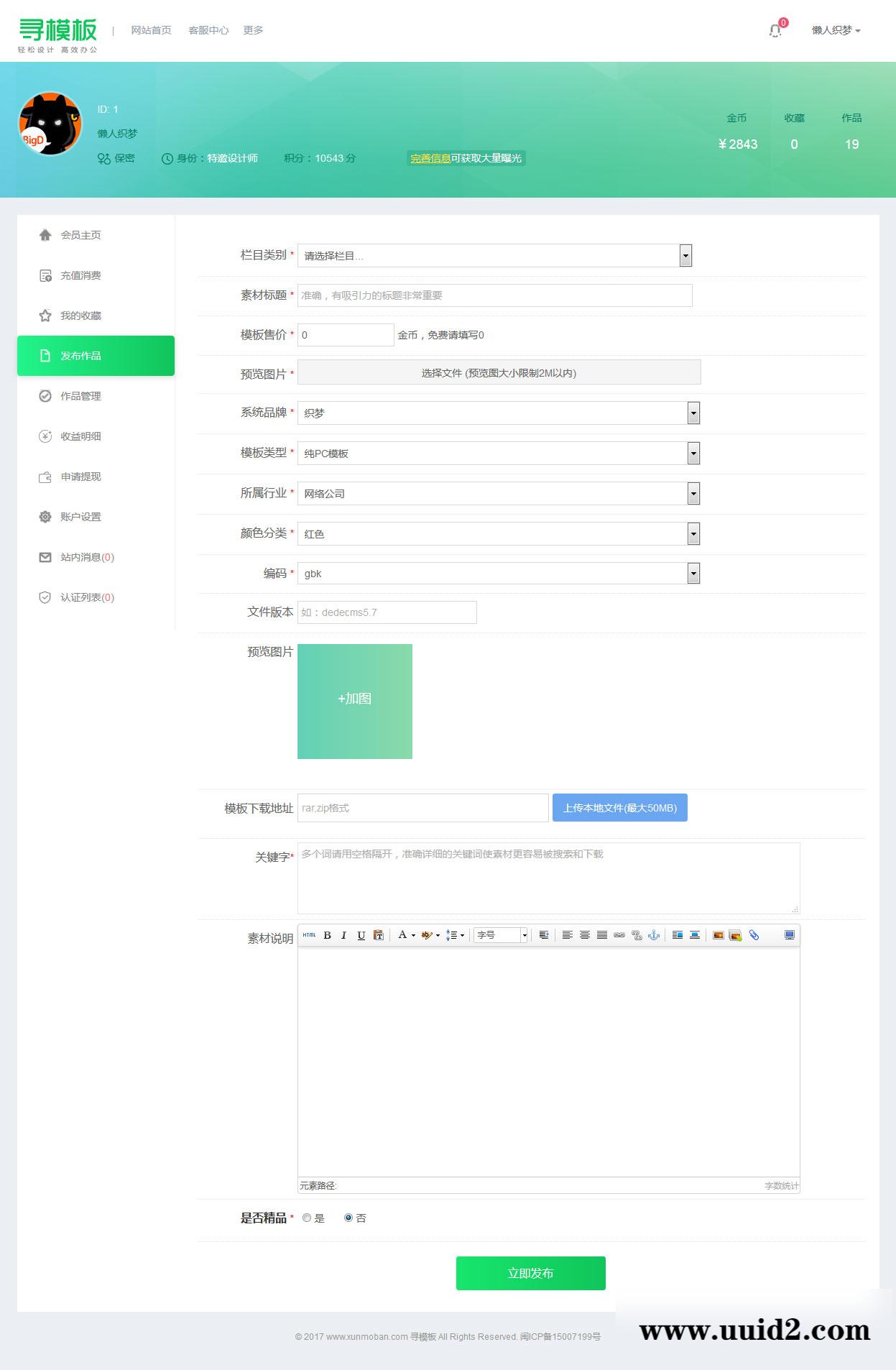Focus the 模板售价 price field

(x=346, y=335)
